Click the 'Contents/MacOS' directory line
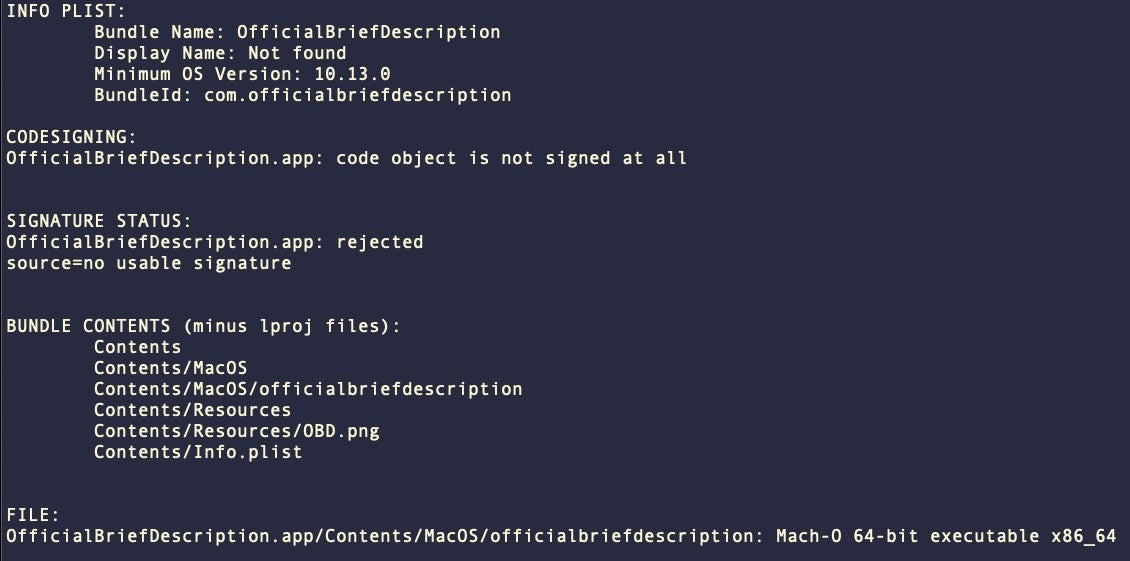The image size is (1130, 561). point(170,368)
